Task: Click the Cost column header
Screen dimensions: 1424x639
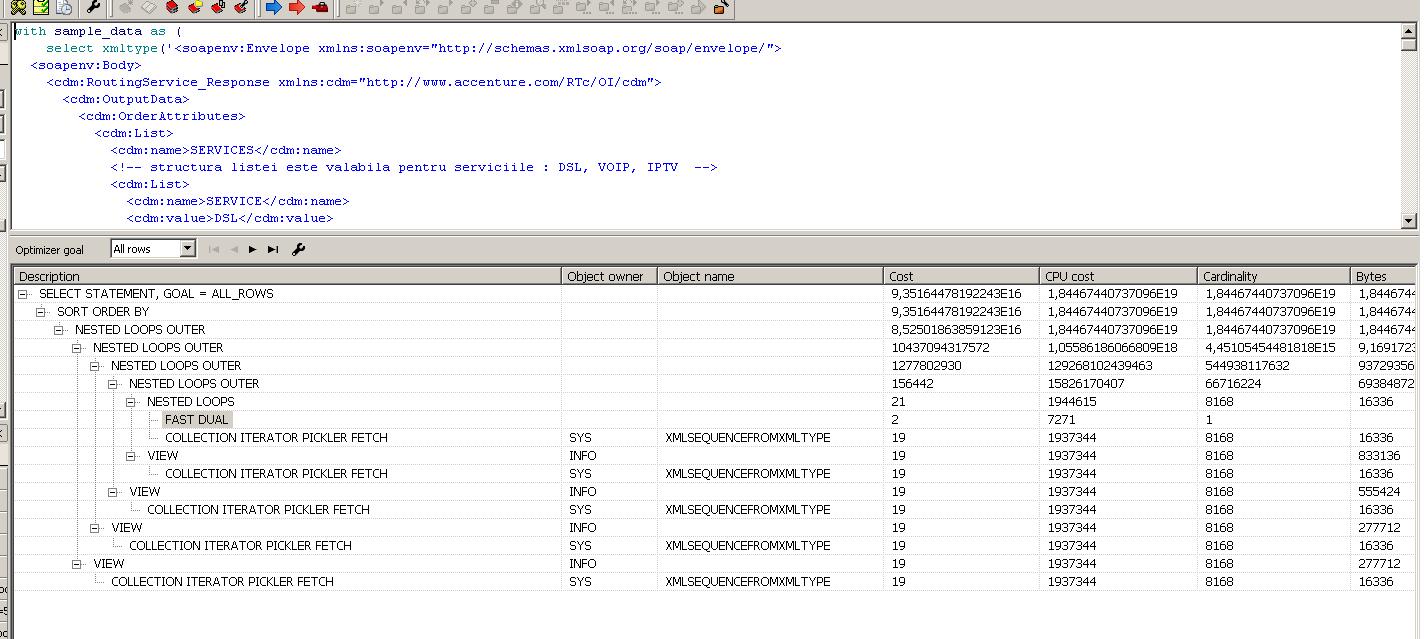Action: tap(962, 276)
